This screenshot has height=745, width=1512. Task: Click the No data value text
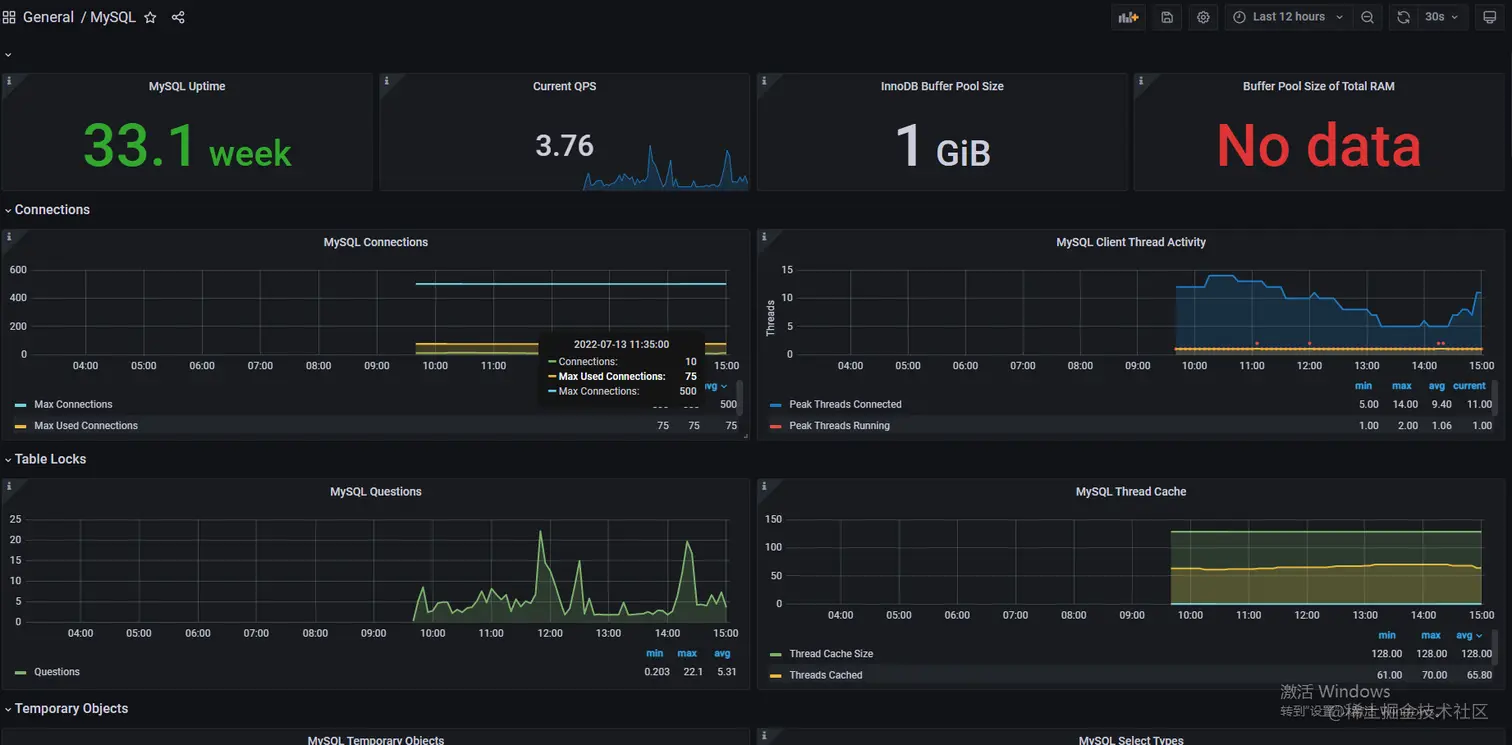pyautogui.click(x=1318, y=146)
